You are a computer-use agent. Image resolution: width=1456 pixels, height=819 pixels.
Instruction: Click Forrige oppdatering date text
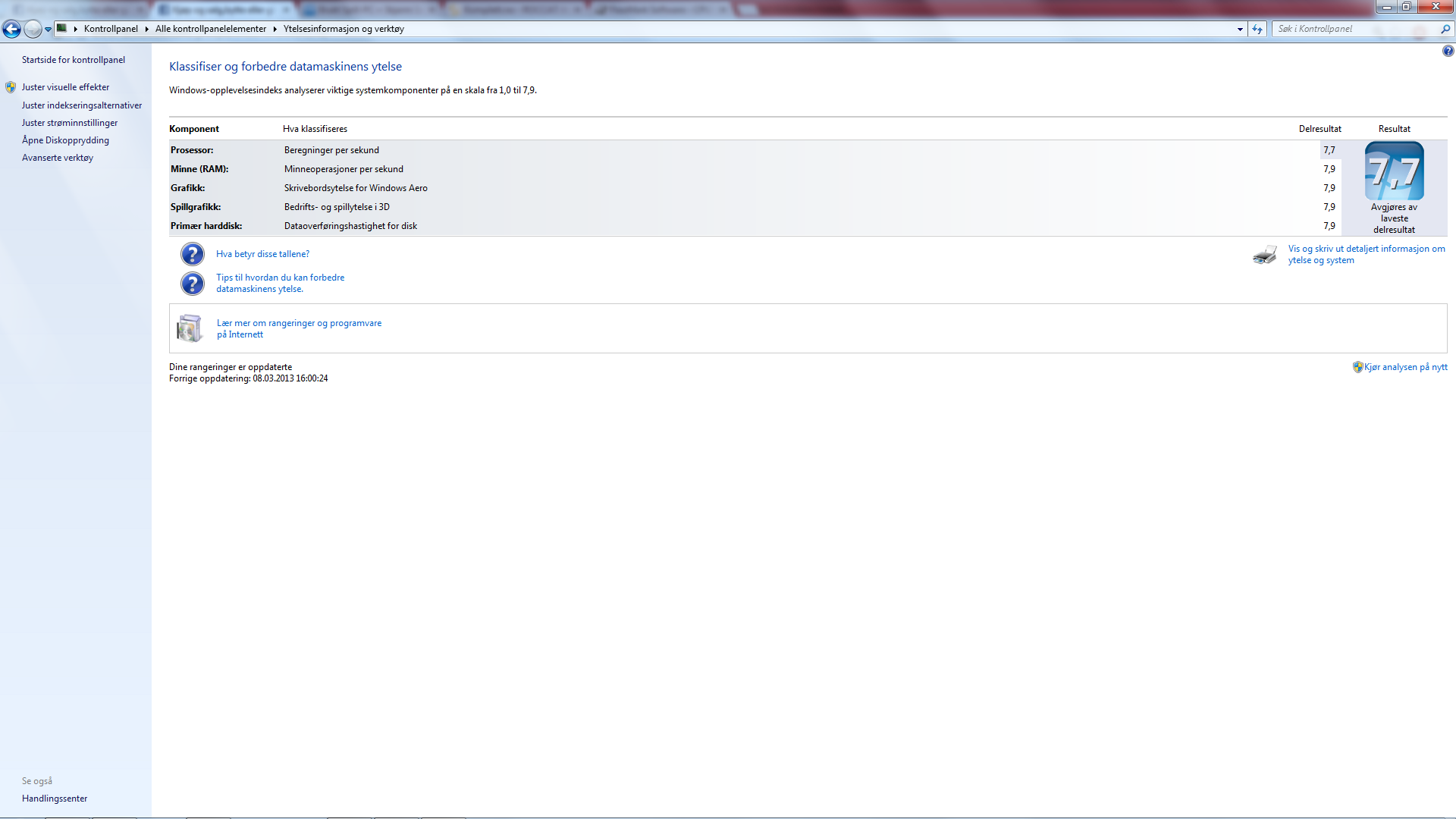(249, 378)
